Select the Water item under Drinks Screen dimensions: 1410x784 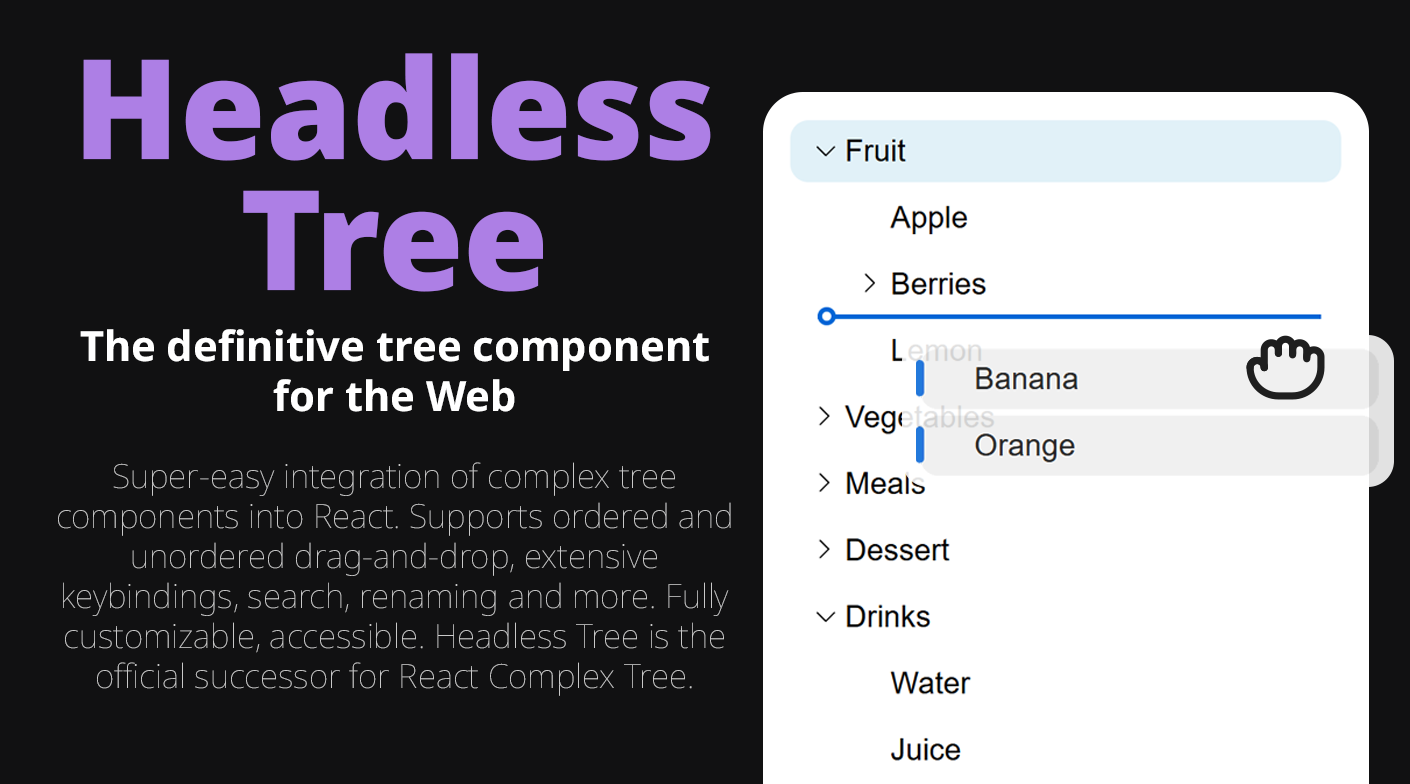[929, 682]
